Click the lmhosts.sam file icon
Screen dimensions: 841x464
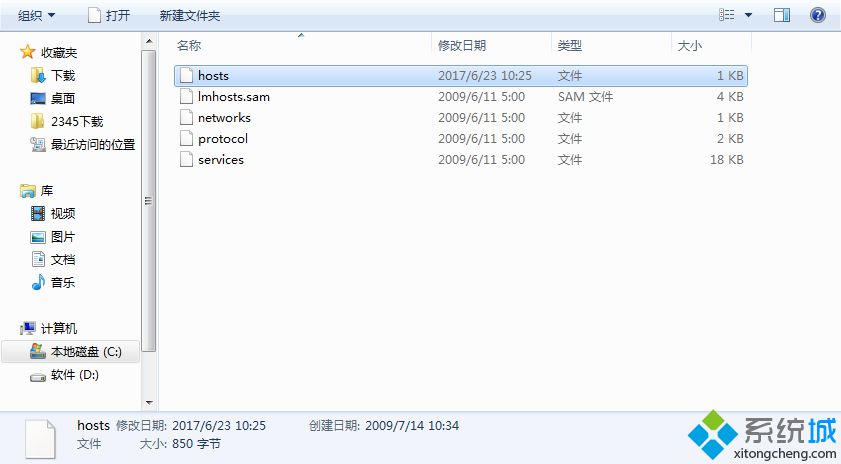[186, 97]
